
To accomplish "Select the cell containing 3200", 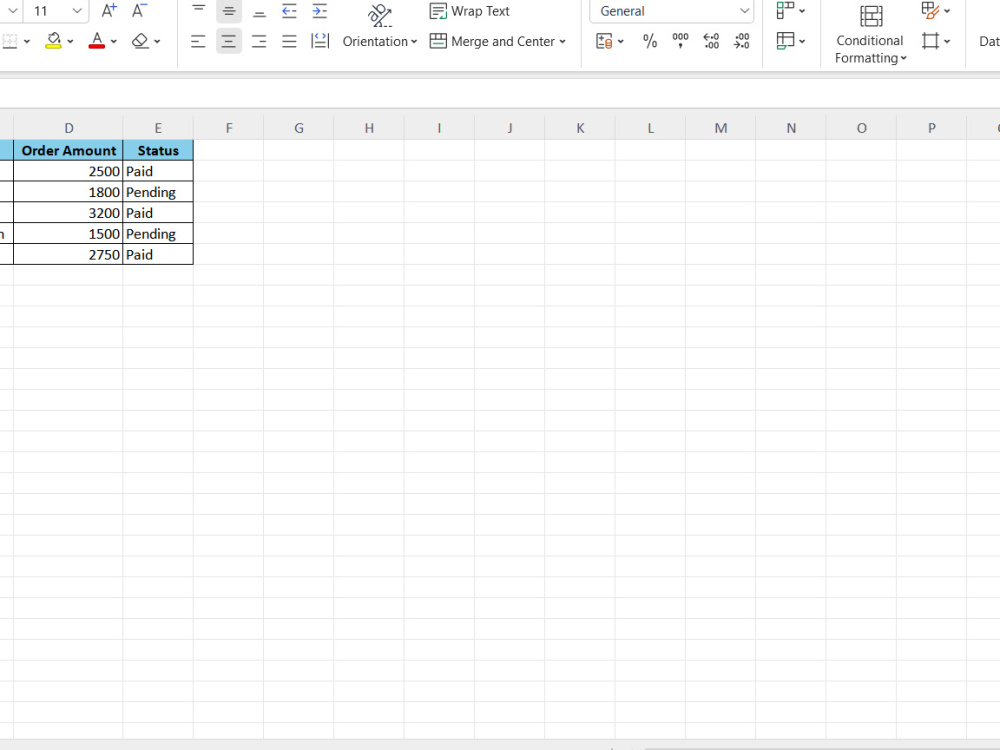I will coord(68,213).
